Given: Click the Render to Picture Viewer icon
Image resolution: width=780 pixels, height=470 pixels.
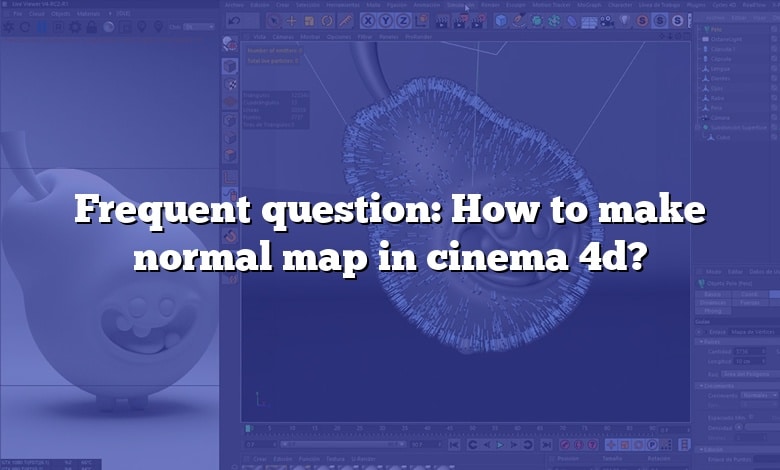Looking at the screenshot, I should (460, 21).
